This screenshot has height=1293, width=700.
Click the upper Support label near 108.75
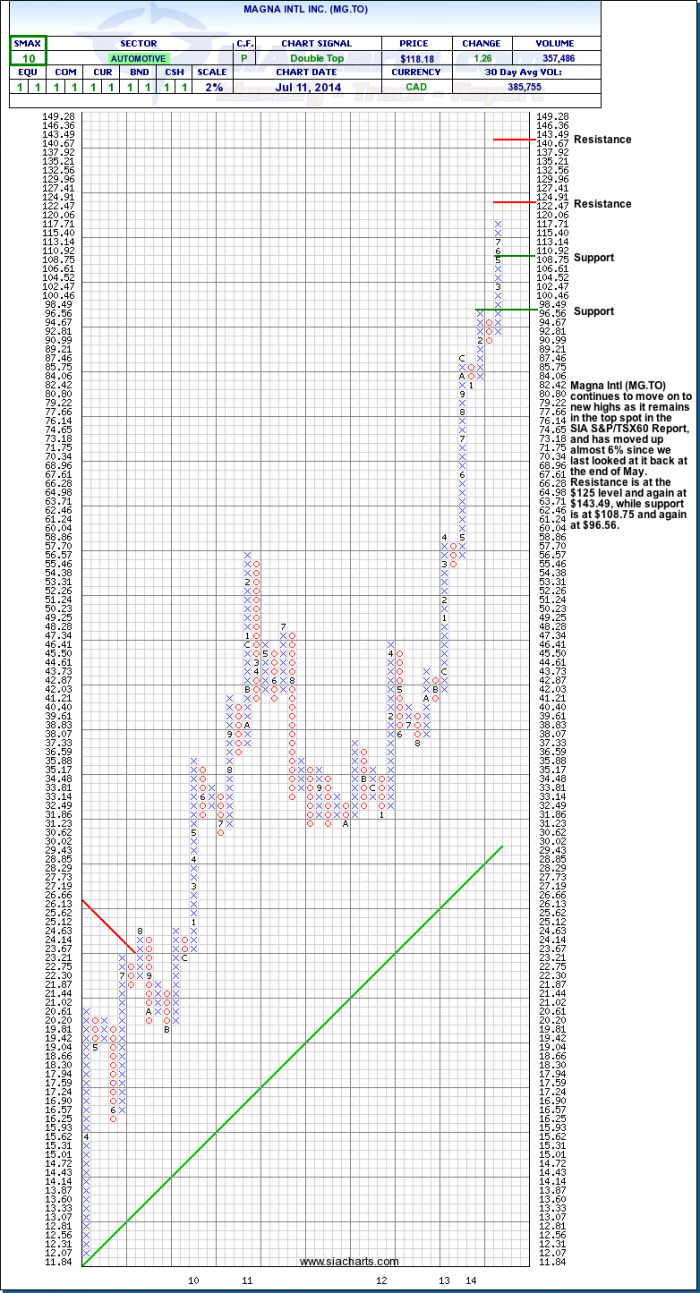click(x=594, y=258)
